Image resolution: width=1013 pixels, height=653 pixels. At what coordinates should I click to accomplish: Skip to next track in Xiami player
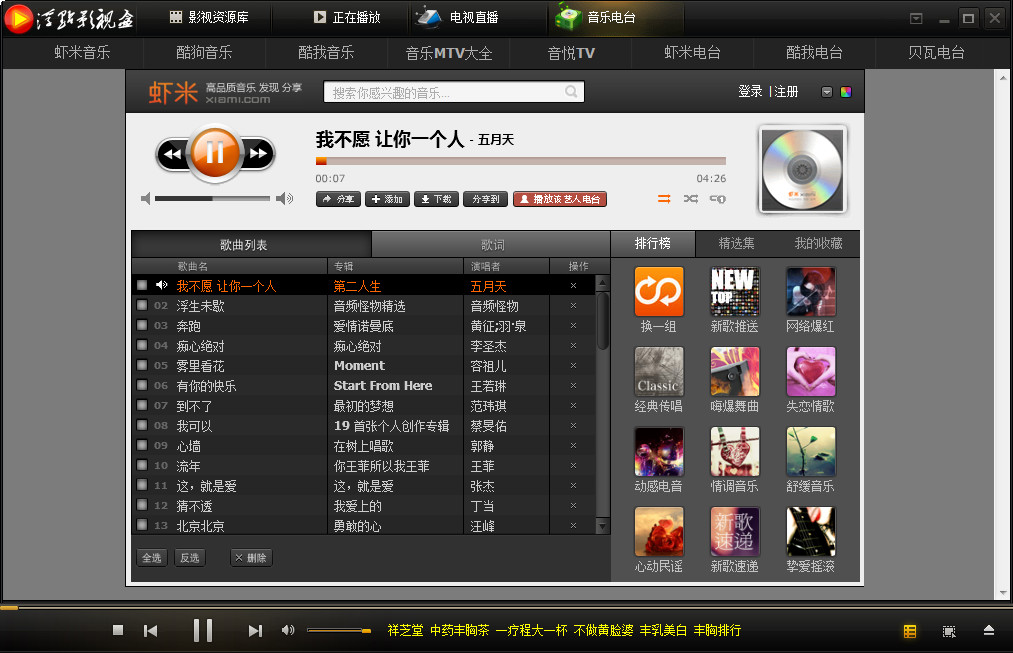(258, 154)
